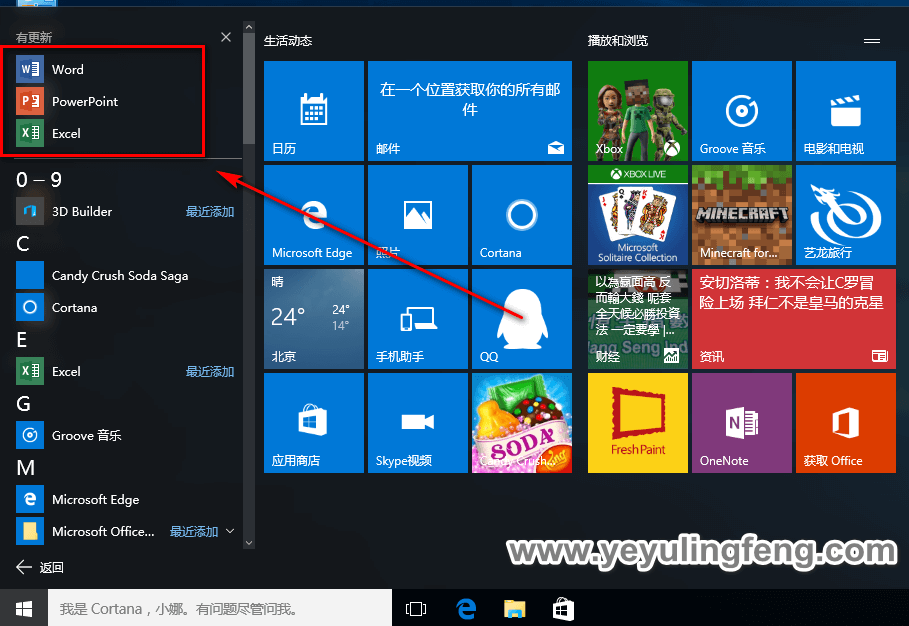Open the Fresh Paint tile

pos(638,423)
